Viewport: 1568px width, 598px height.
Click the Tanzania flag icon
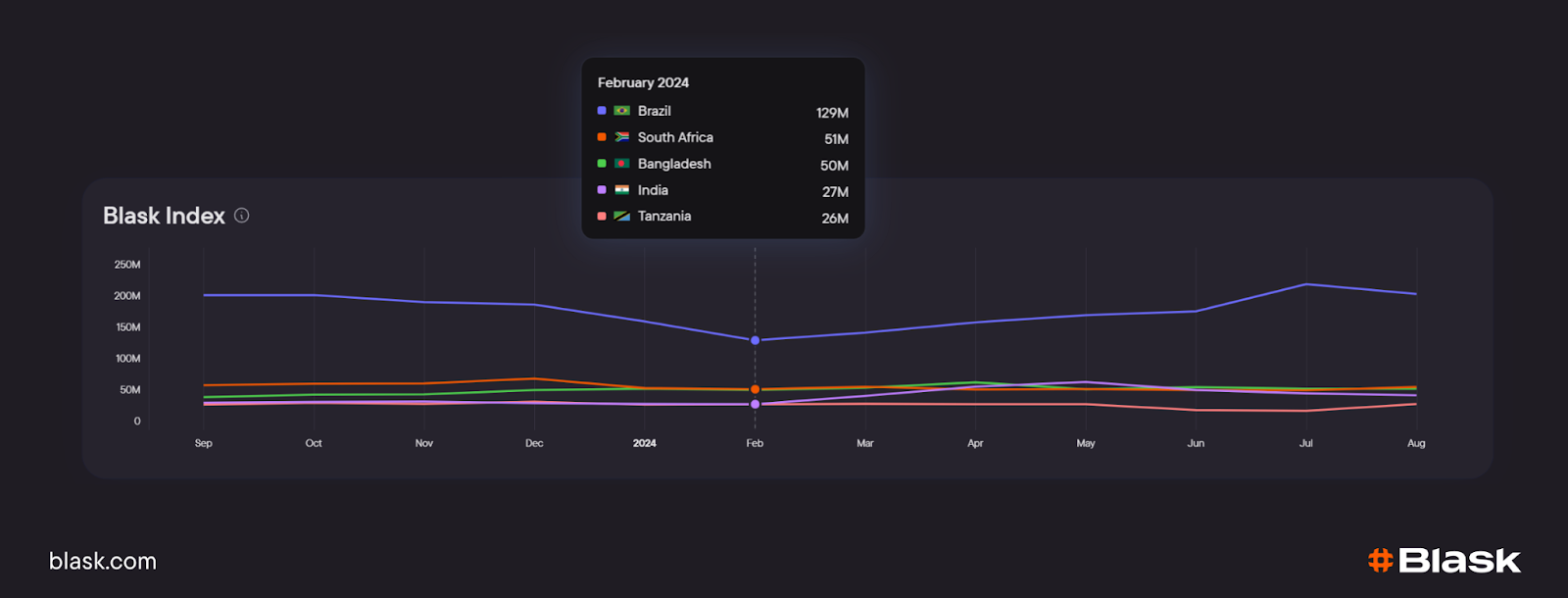(x=621, y=216)
